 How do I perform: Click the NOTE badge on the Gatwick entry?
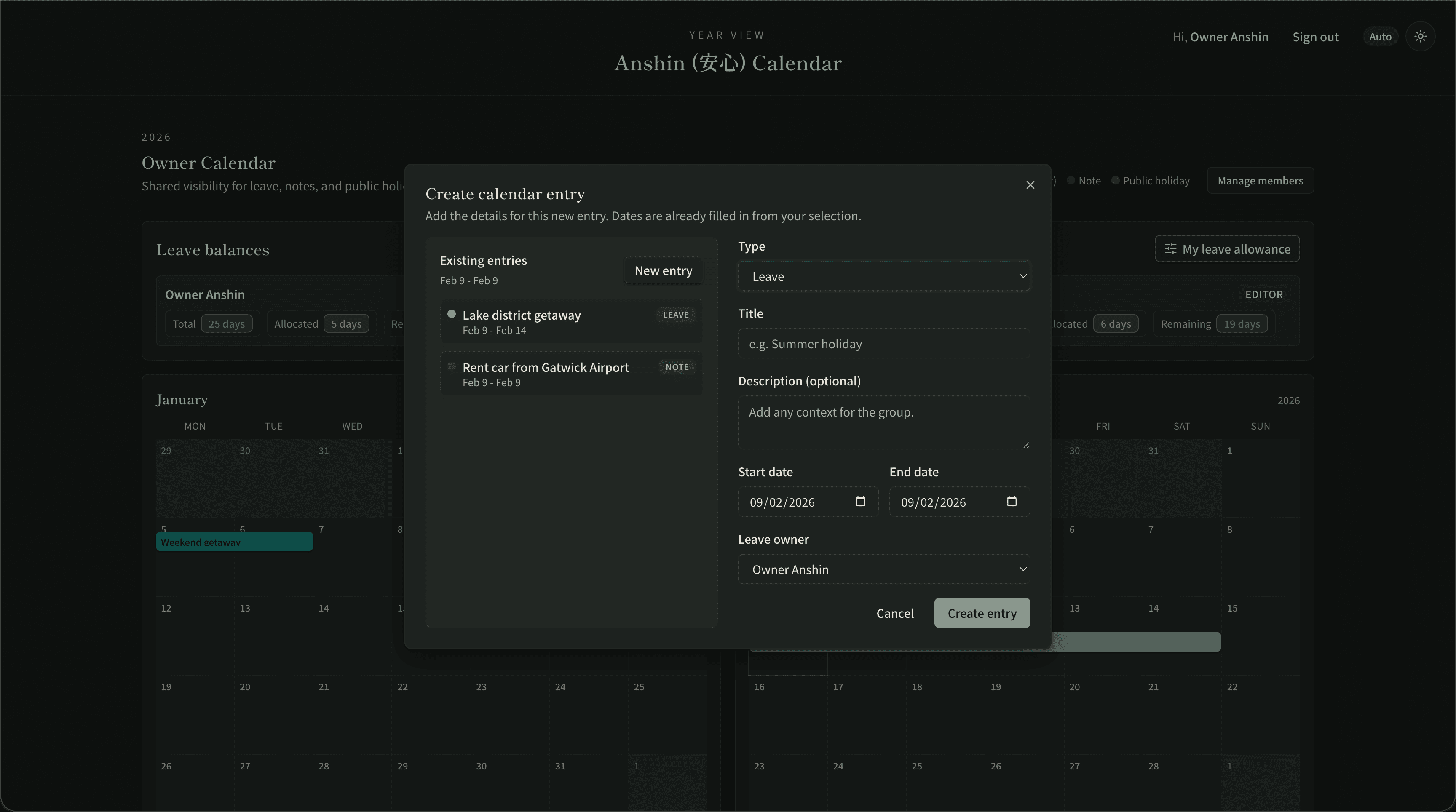click(677, 367)
